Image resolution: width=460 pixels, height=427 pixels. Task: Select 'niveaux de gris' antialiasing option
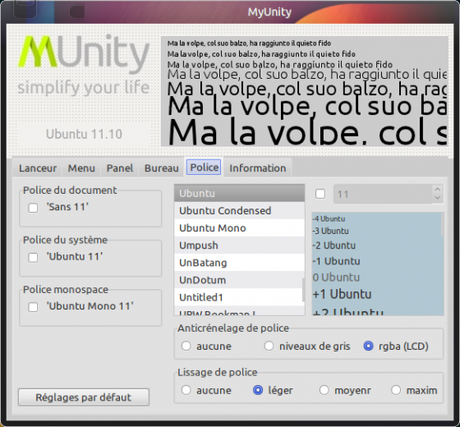[269, 346]
